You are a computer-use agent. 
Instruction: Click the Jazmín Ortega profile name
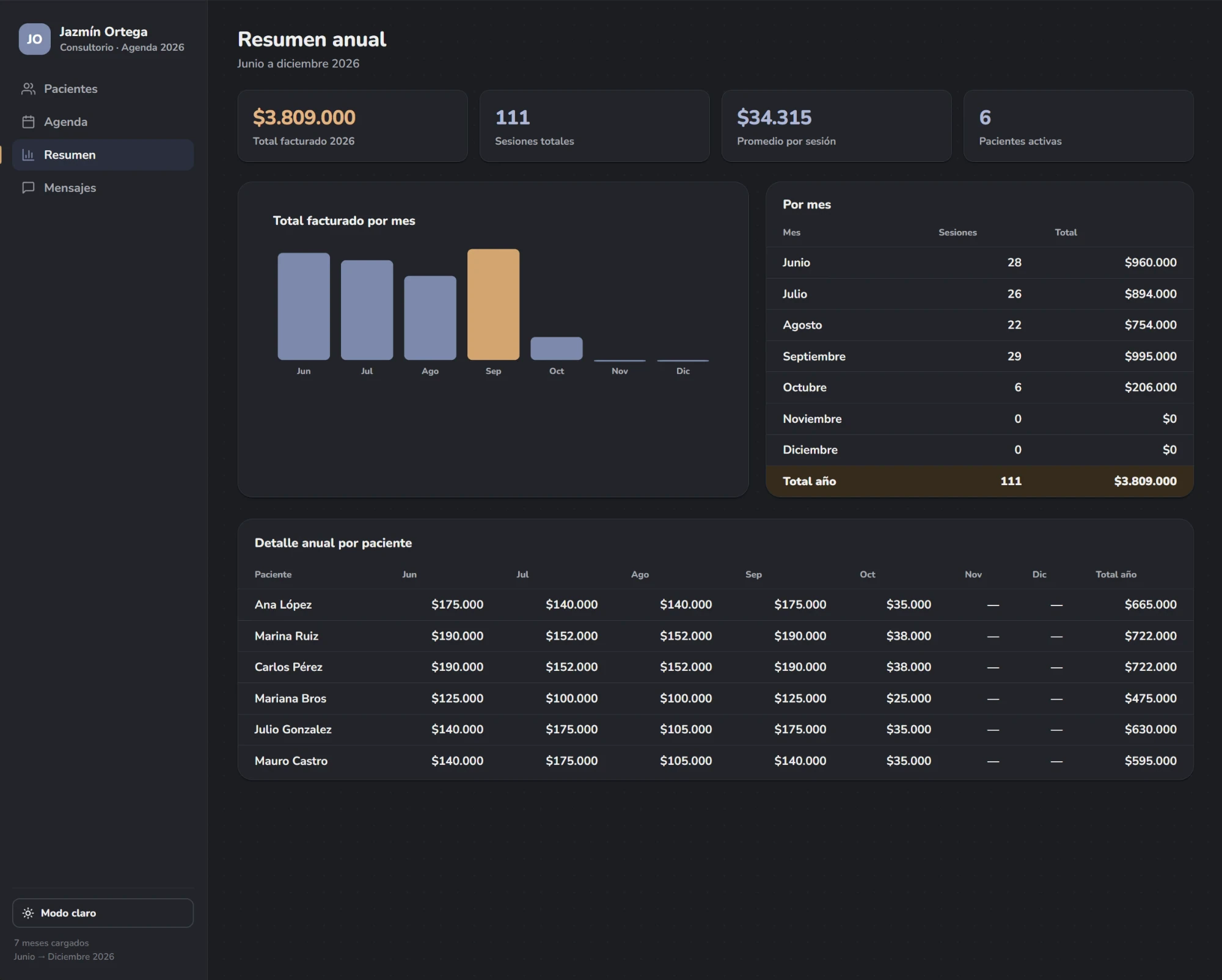coord(103,32)
